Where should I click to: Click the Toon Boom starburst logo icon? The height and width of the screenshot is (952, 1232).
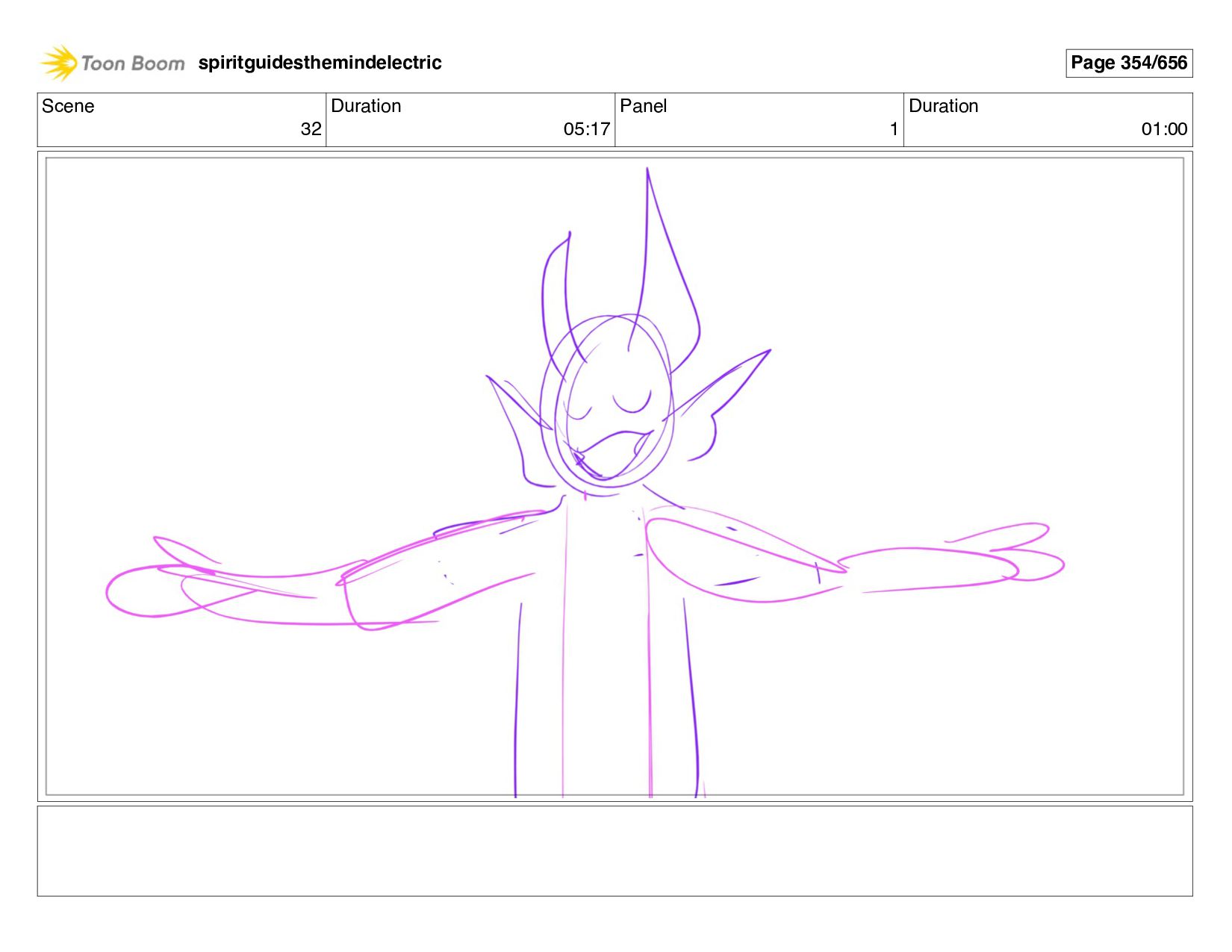(x=59, y=63)
